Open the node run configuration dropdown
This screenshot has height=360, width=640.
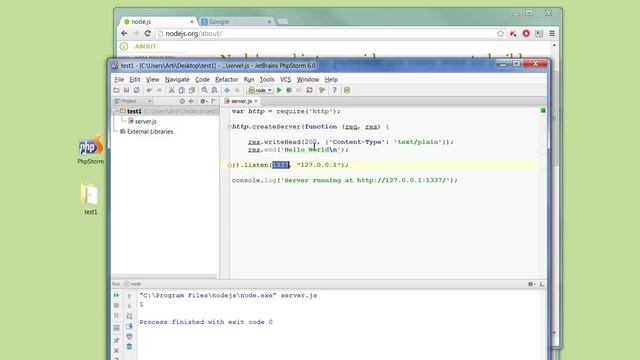coord(260,90)
